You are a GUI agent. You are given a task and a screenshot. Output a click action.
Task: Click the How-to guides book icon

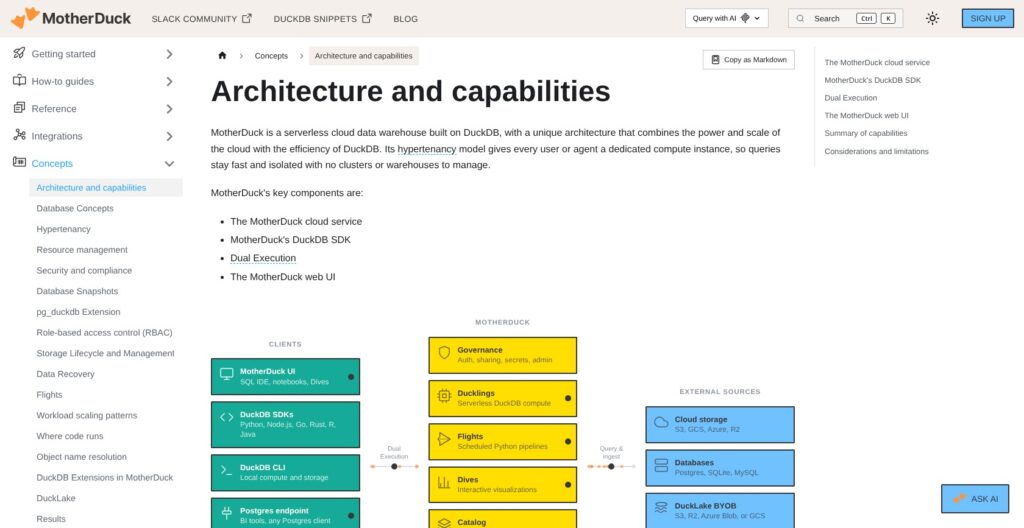click(19, 81)
